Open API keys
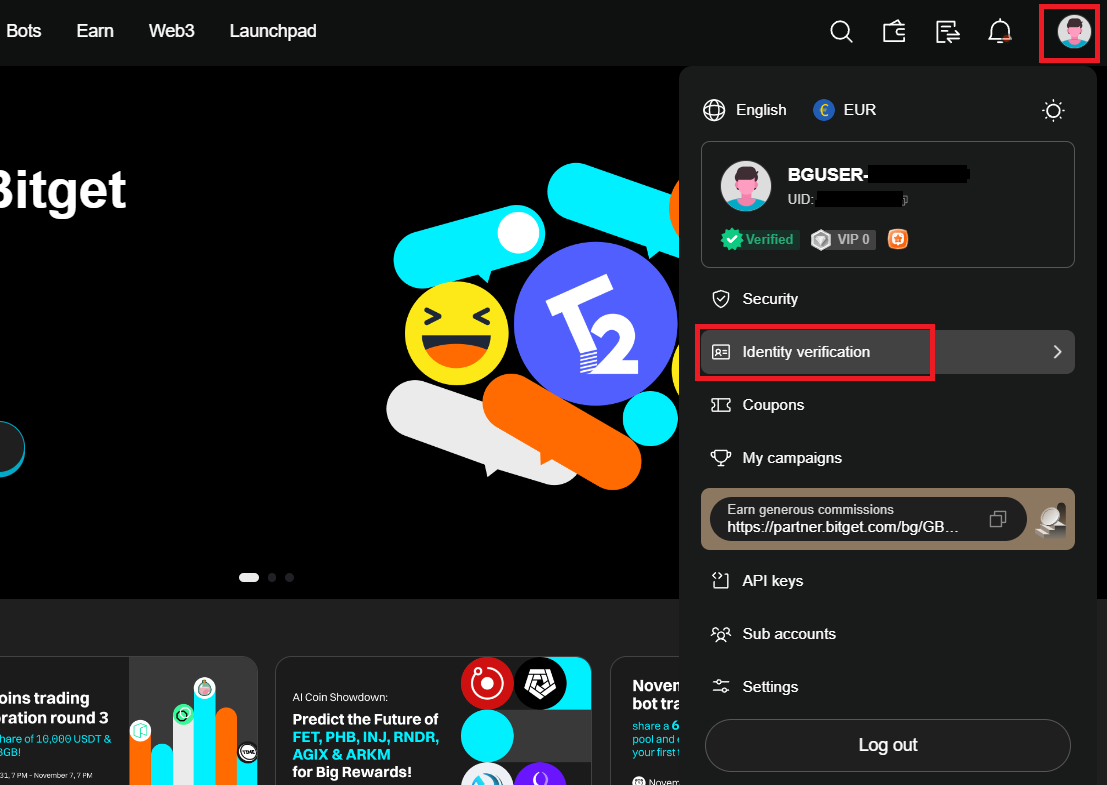Viewport: 1107px width, 785px height. tap(887, 580)
